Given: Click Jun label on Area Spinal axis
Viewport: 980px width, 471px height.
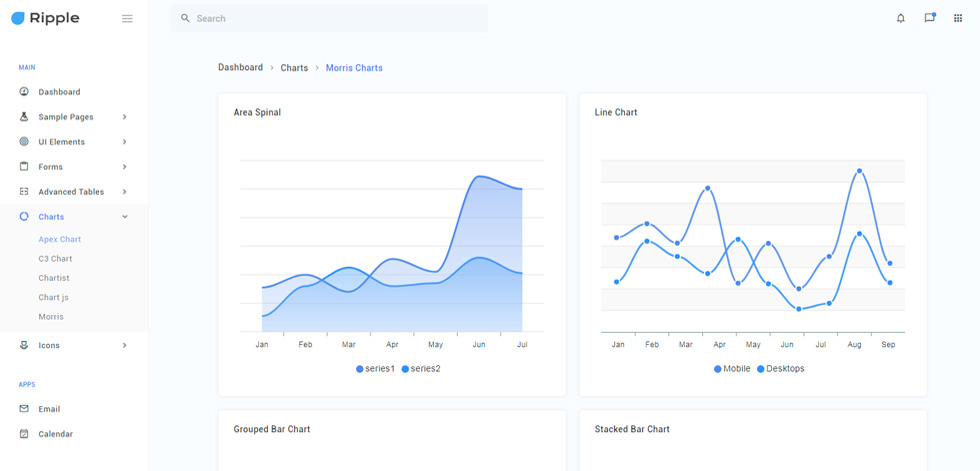Looking at the screenshot, I should [479, 345].
